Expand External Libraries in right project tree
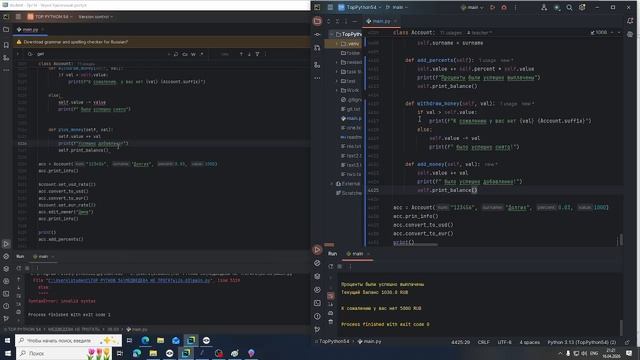The image size is (640, 360). (x=331, y=184)
